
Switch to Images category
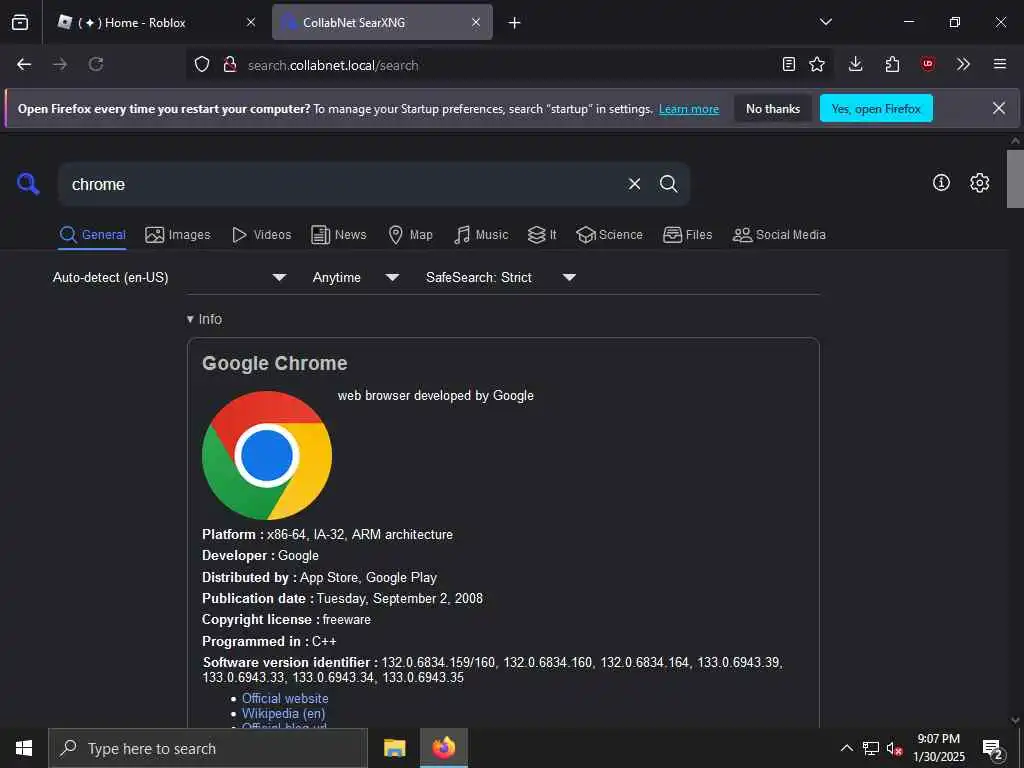click(178, 235)
